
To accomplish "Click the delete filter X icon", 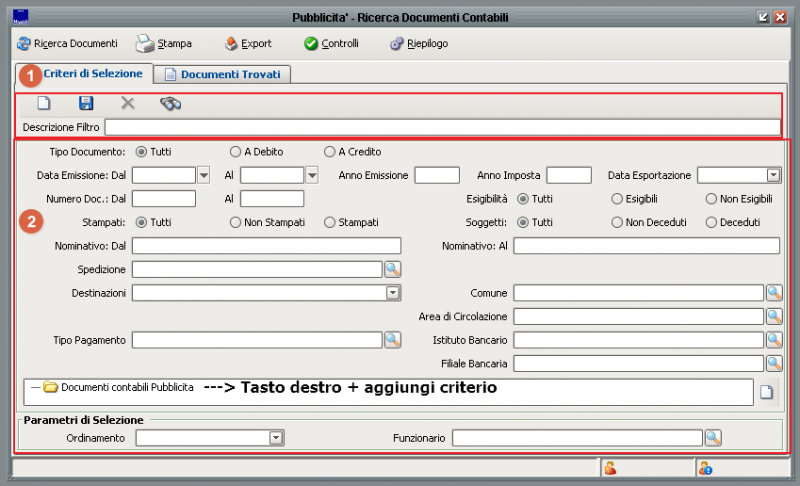I will pyautogui.click(x=128, y=103).
